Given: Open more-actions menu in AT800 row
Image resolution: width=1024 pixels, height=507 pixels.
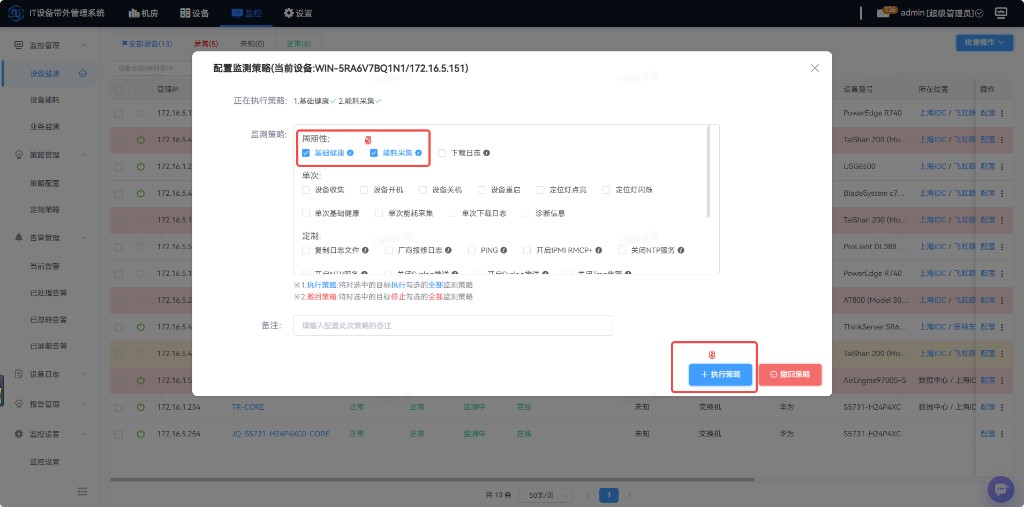Looking at the screenshot, I should tap(1002, 300).
